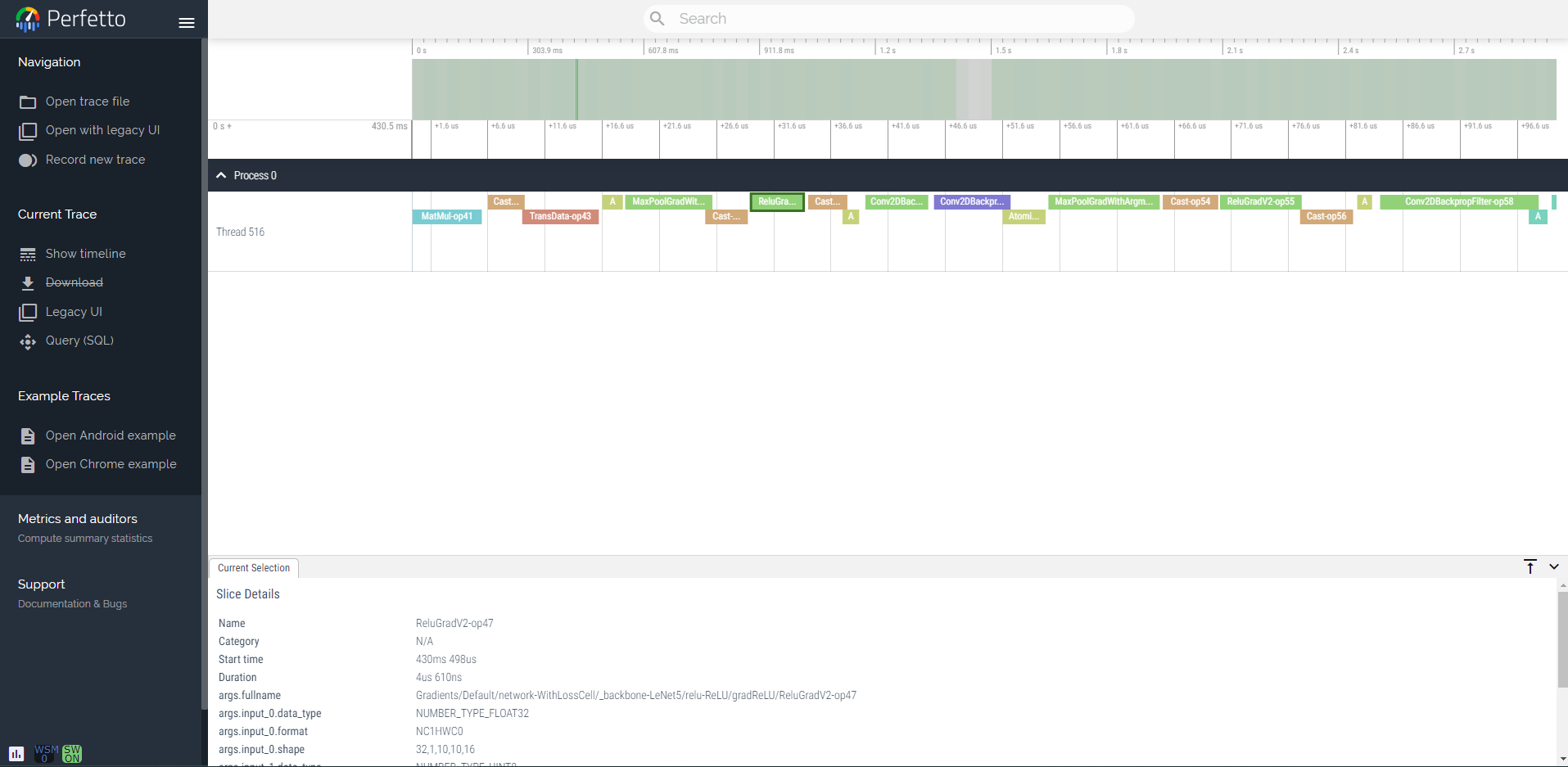Image resolution: width=1568 pixels, height=767 pixels.
Task: Click the Open Android example file icon
Action: [x=28, y=436]
